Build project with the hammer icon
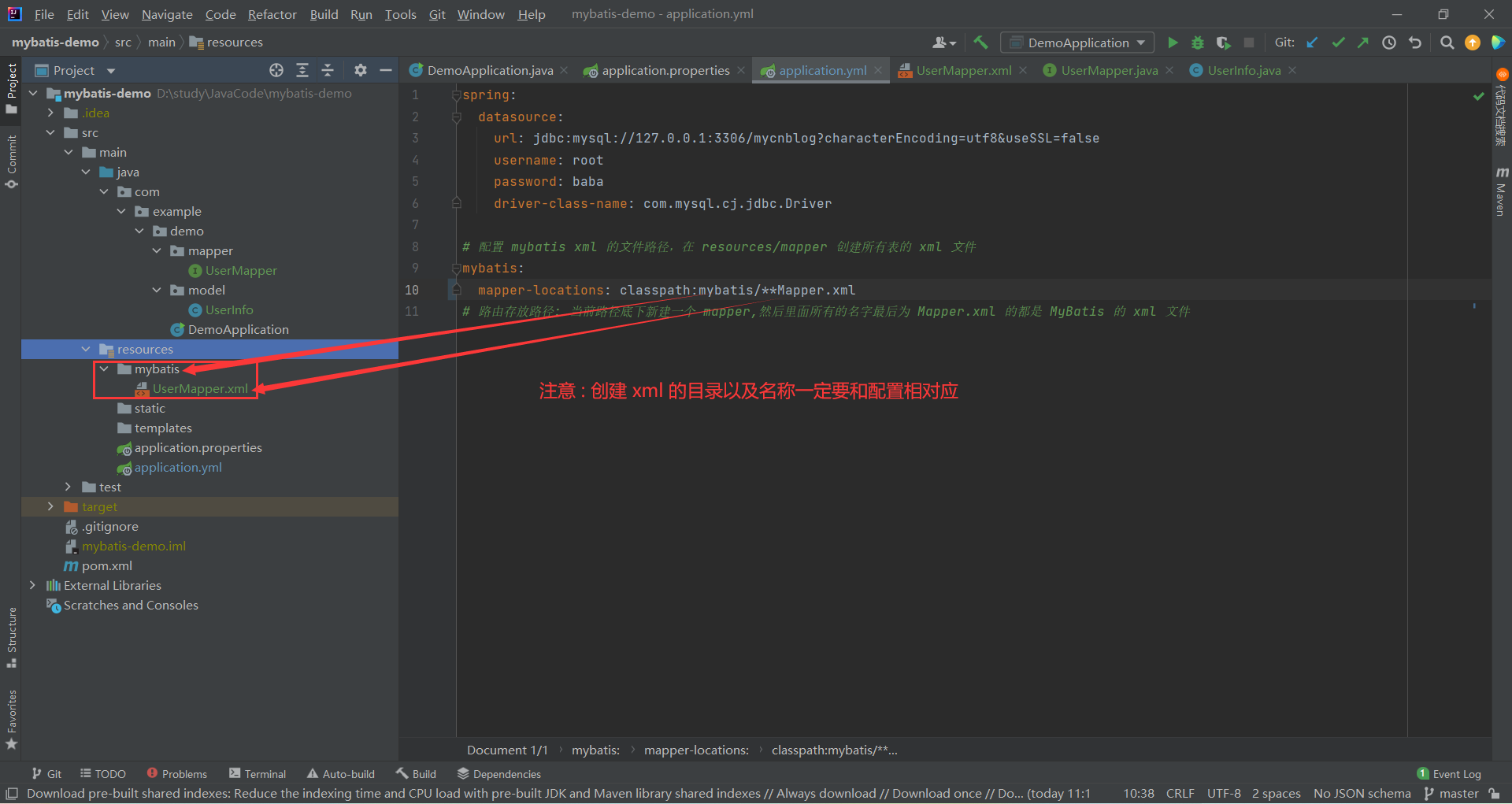Viewport: 1512px width, 804px height. coord(980,43)
